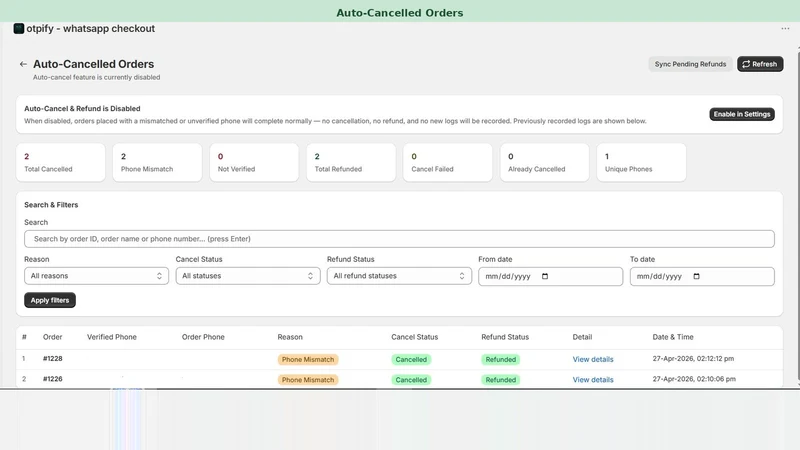The height and width of the screenshot is (450, 800).
Task: Click Refunded badge in order #1228 row
Action: coord(501,359)
